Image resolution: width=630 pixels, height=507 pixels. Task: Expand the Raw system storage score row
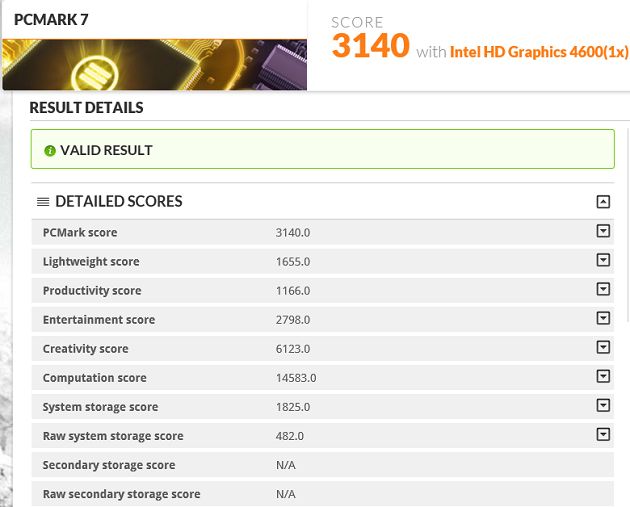pos(603,434)
